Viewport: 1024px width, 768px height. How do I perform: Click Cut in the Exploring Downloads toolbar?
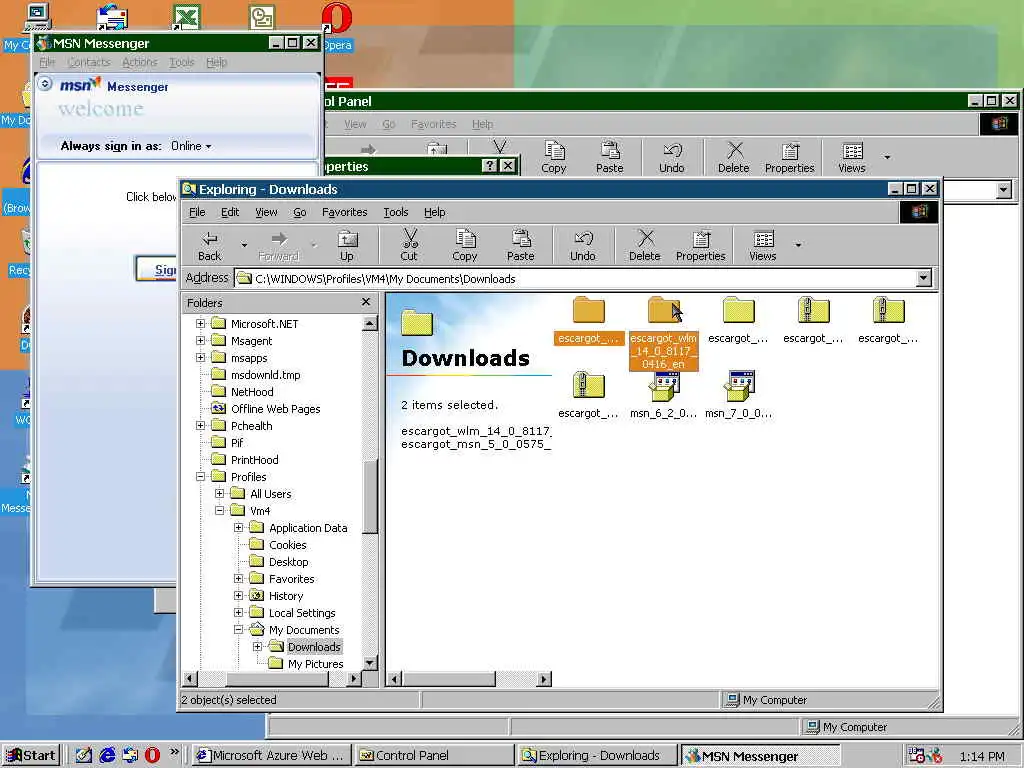pos(409,246)
